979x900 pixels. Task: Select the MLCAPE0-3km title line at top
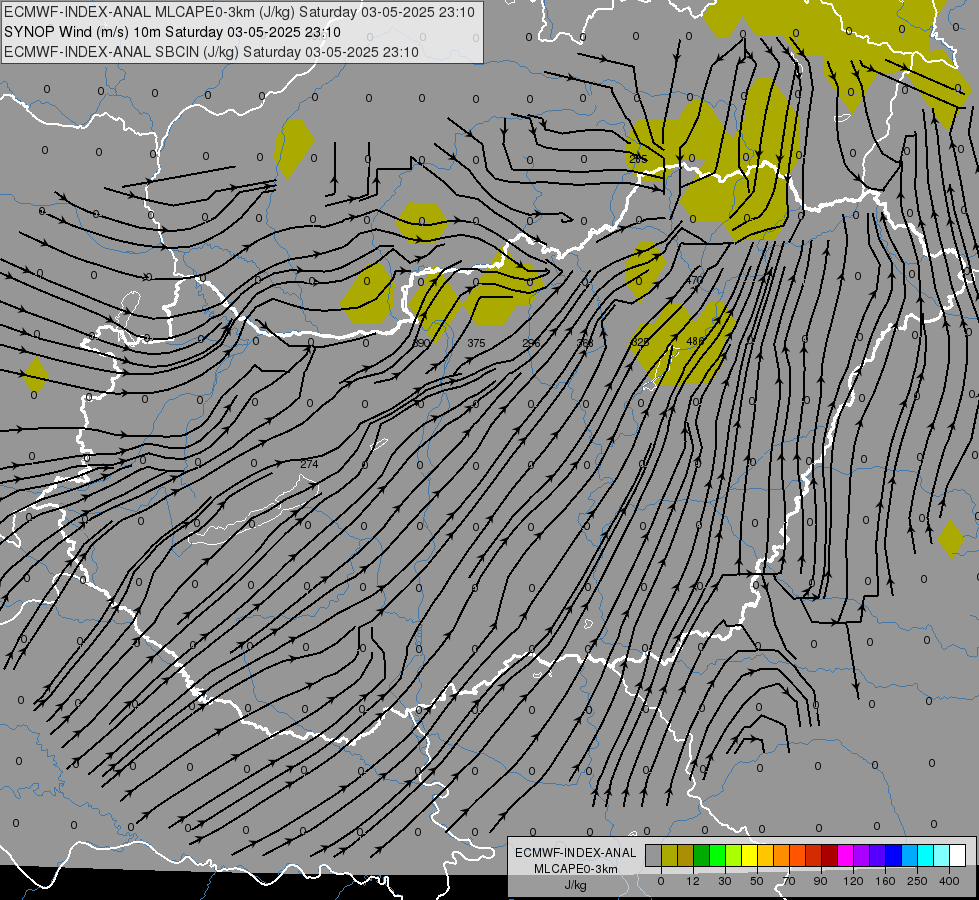click(239, 12)
